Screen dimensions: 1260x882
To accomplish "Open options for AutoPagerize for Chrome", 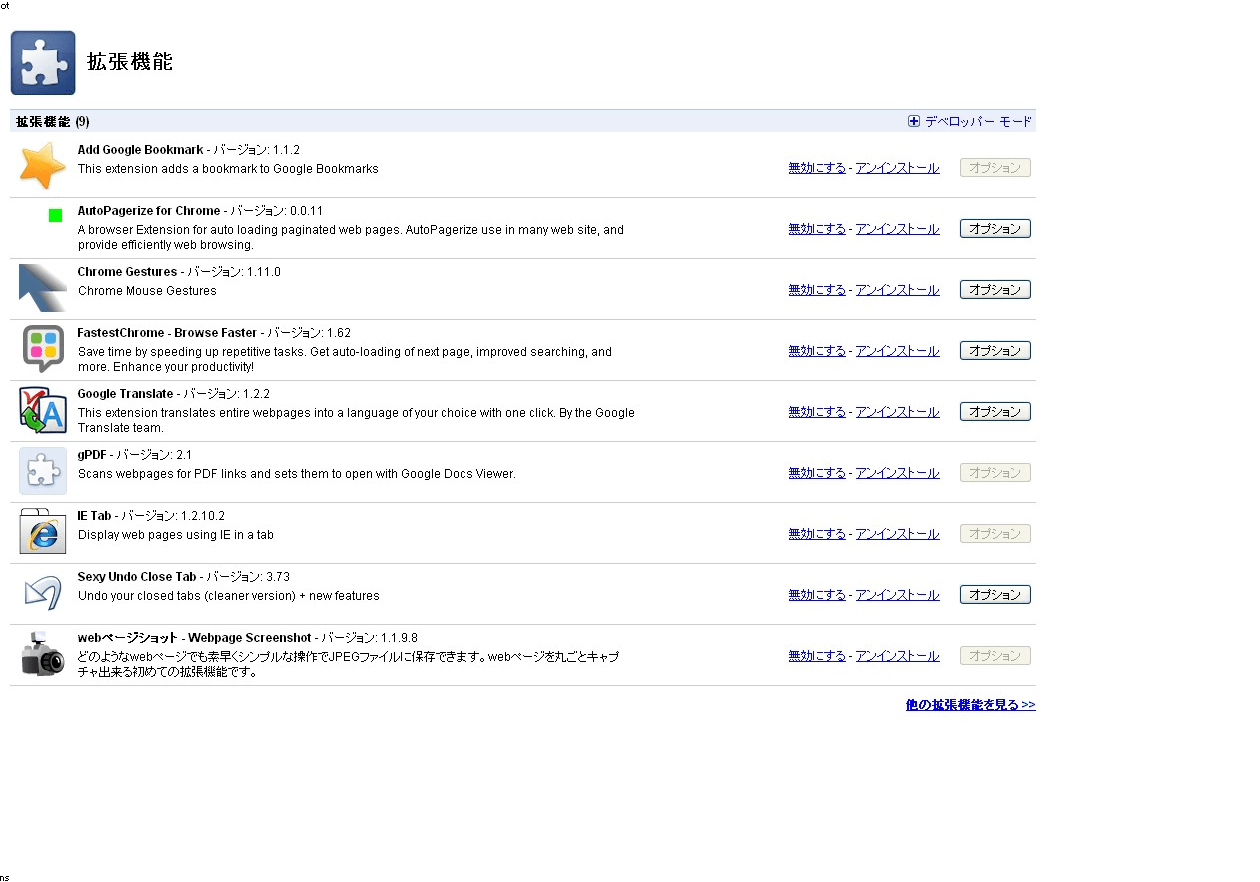I will pos(995,229).
